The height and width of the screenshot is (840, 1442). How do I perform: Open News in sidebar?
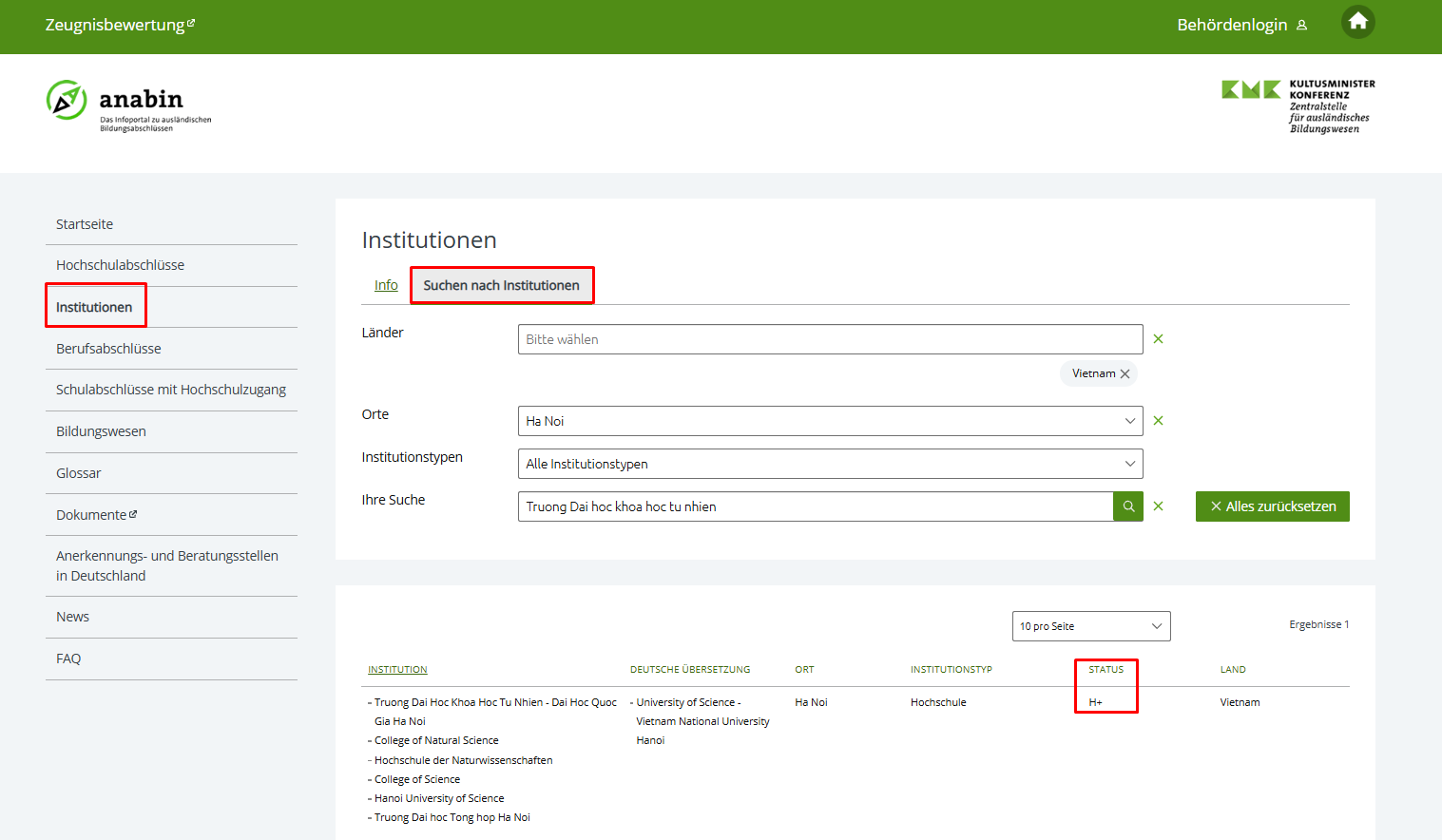(x=72, y=617)
